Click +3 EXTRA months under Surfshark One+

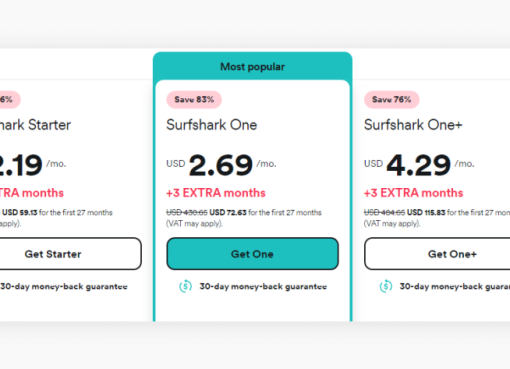(x=413, y=193)
